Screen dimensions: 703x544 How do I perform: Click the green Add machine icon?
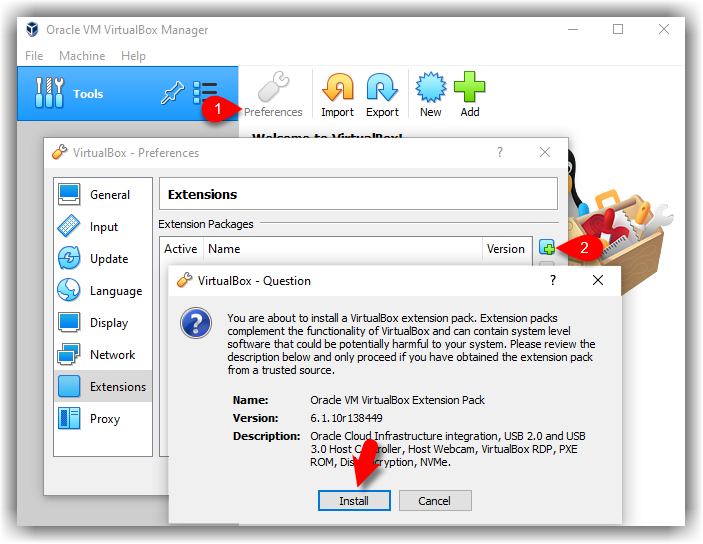pos(470,94)
